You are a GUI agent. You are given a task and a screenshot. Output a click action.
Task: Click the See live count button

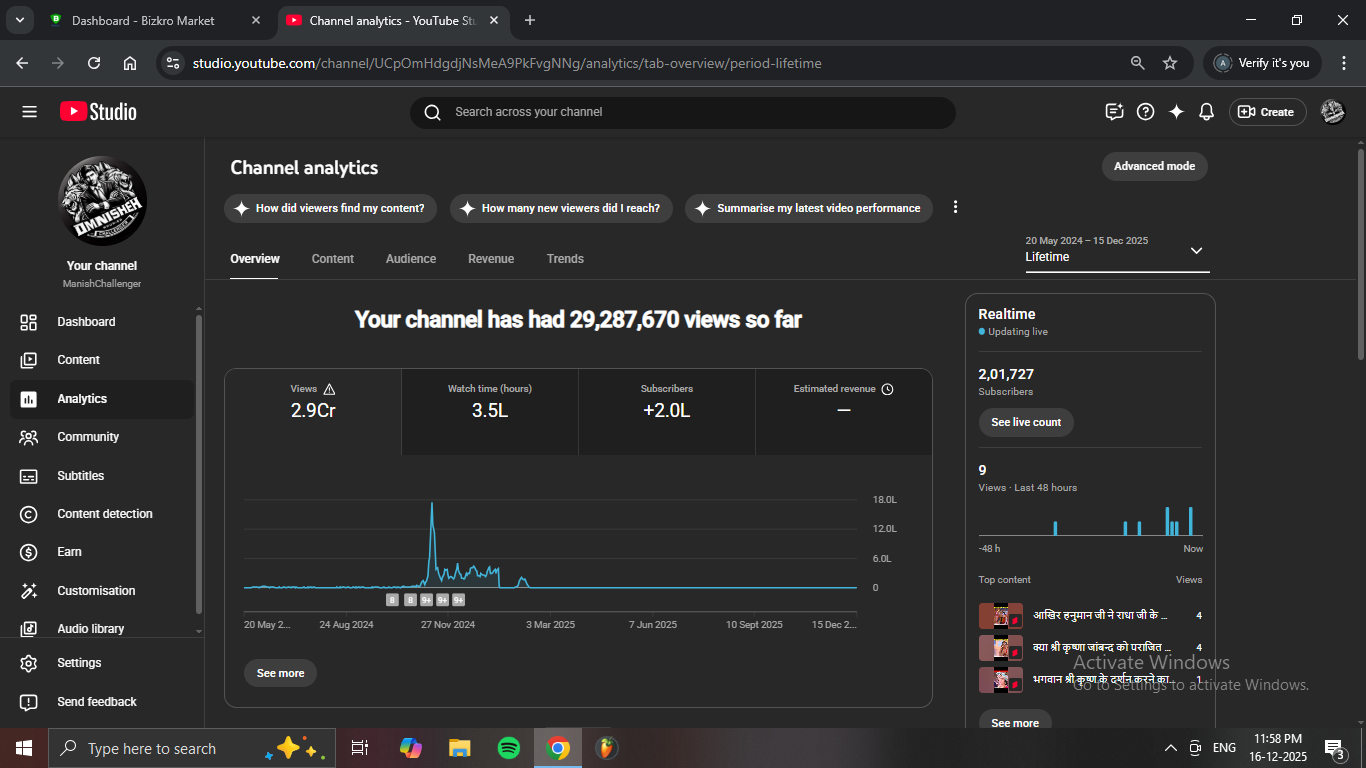[x=1025, y=422]
